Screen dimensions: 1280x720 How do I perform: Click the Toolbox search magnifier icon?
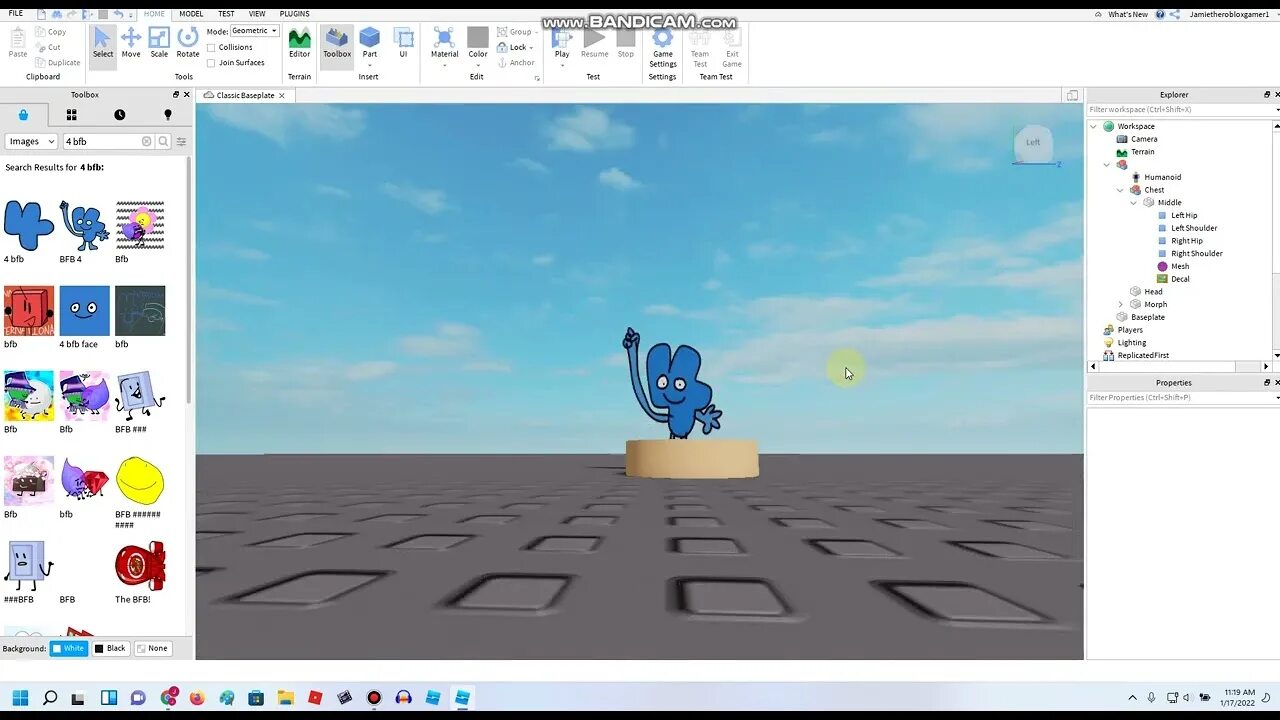pyautogui.click(x=164, y=142)
